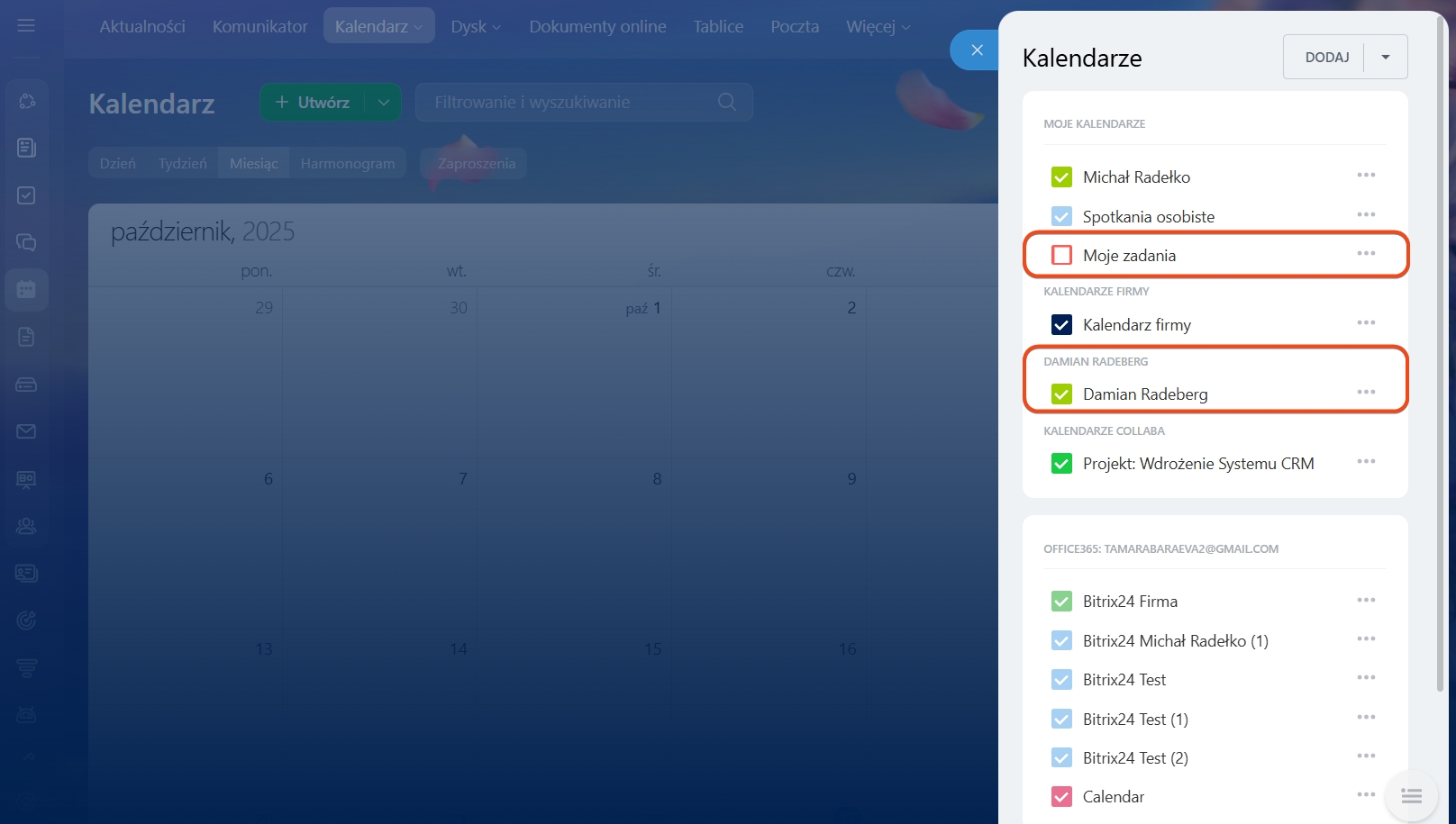Screen dimensions: 1456x824
Task: Open the funnel sidebar icon
Action: point(26,668)
